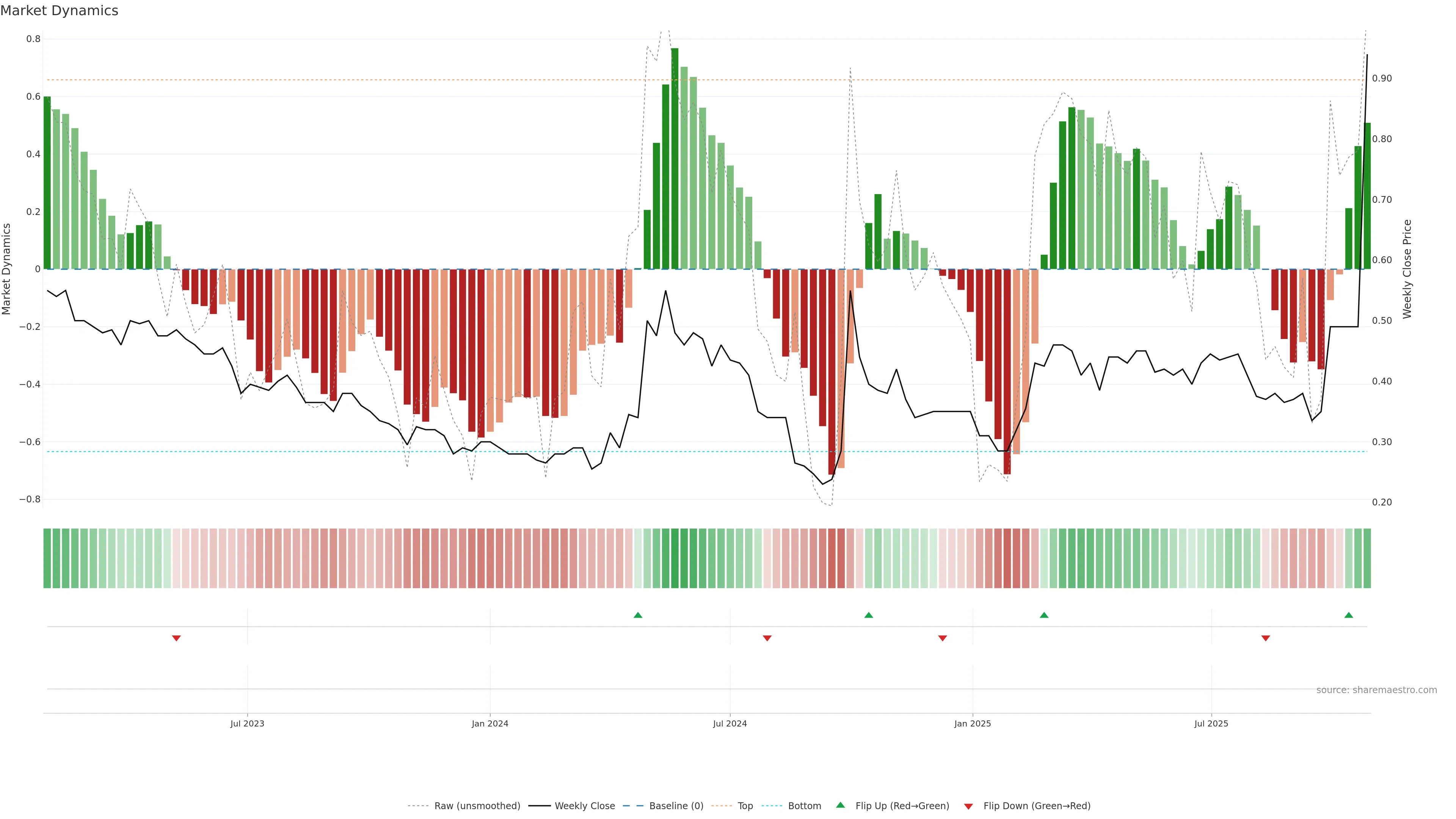Click first green flip-up marker before Jul 2024

tap(638, 615)
